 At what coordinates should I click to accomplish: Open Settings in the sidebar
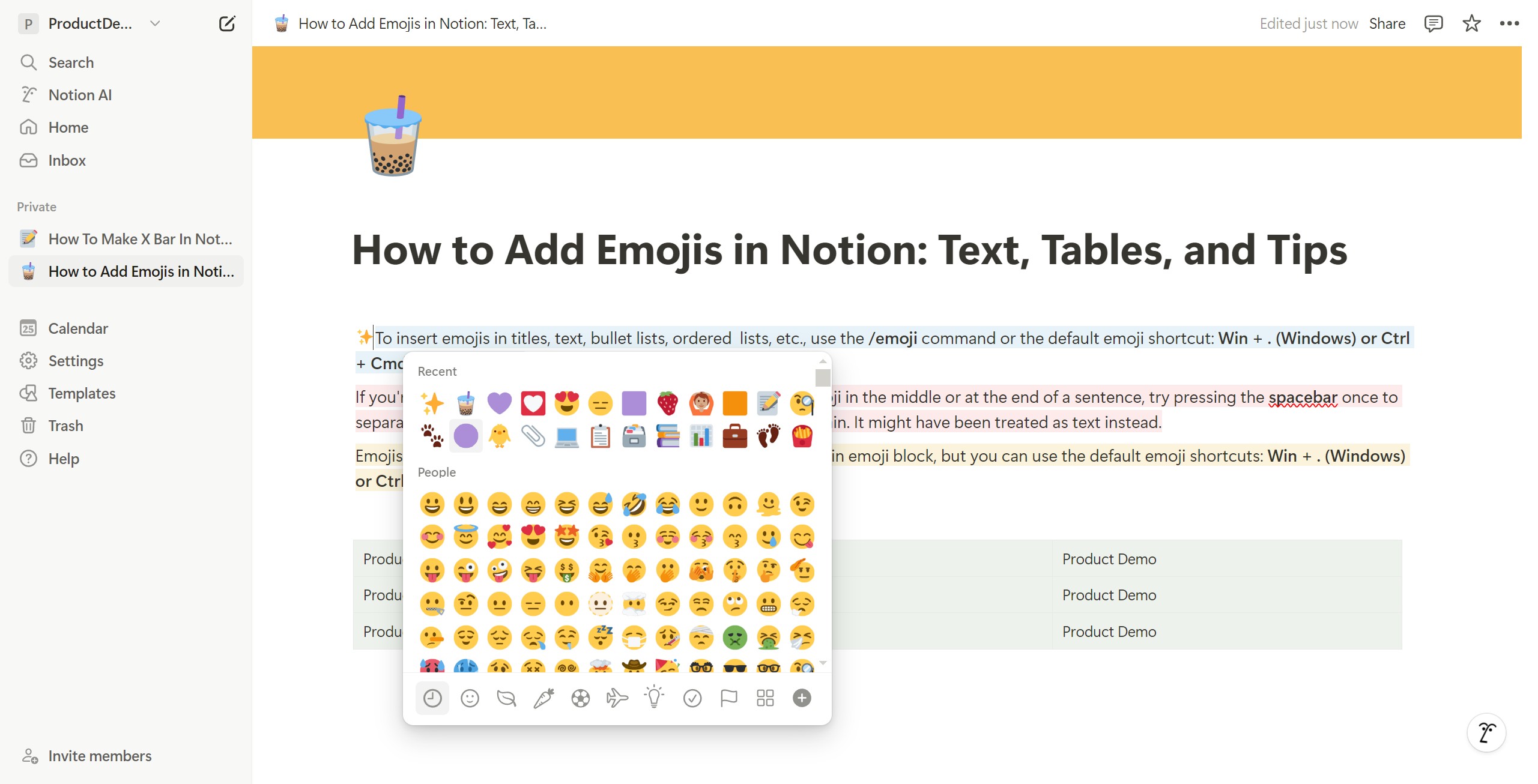coord(126,361)
